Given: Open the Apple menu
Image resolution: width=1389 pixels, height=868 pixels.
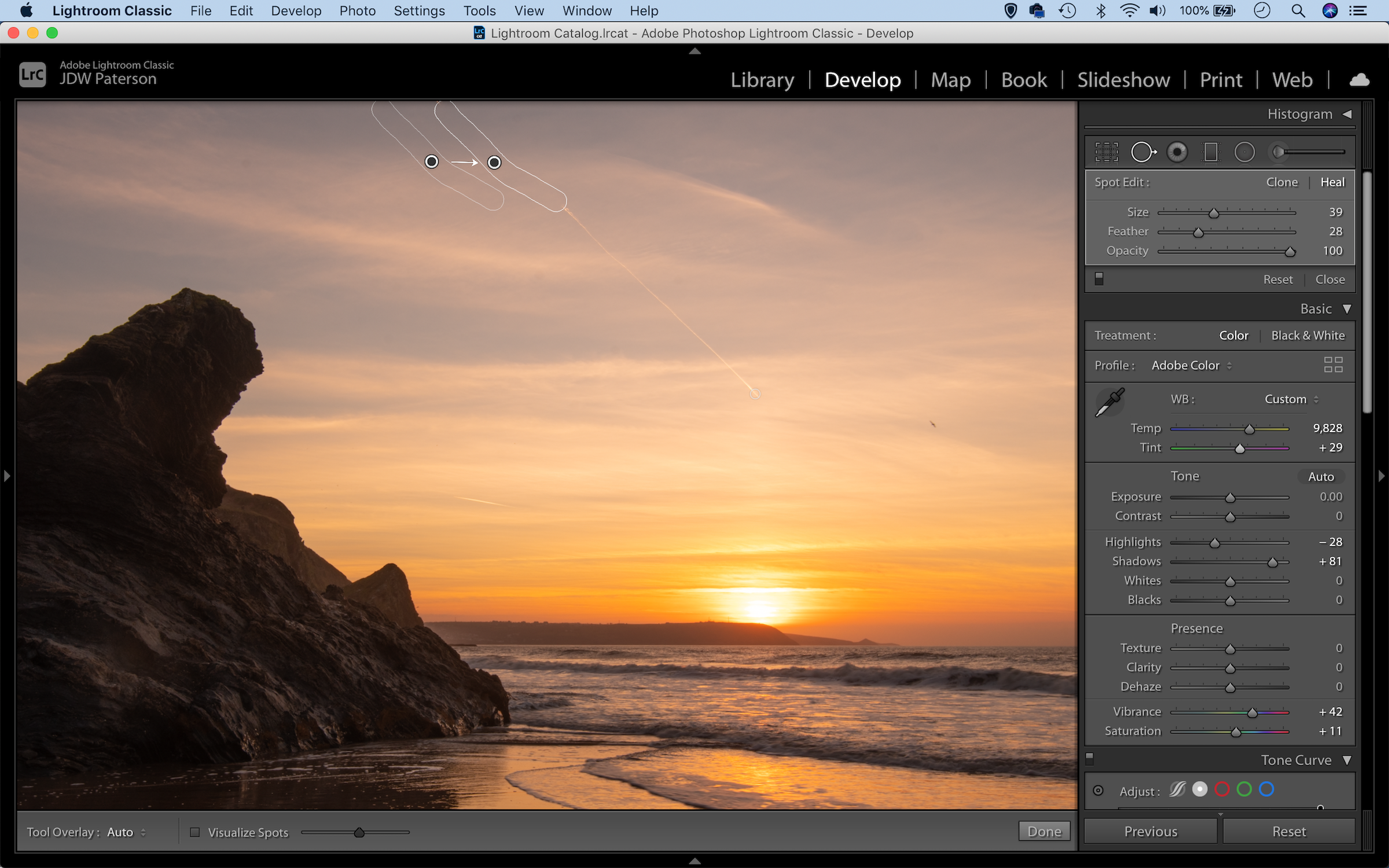Looking at the screenshot, I should click(27, 11).
